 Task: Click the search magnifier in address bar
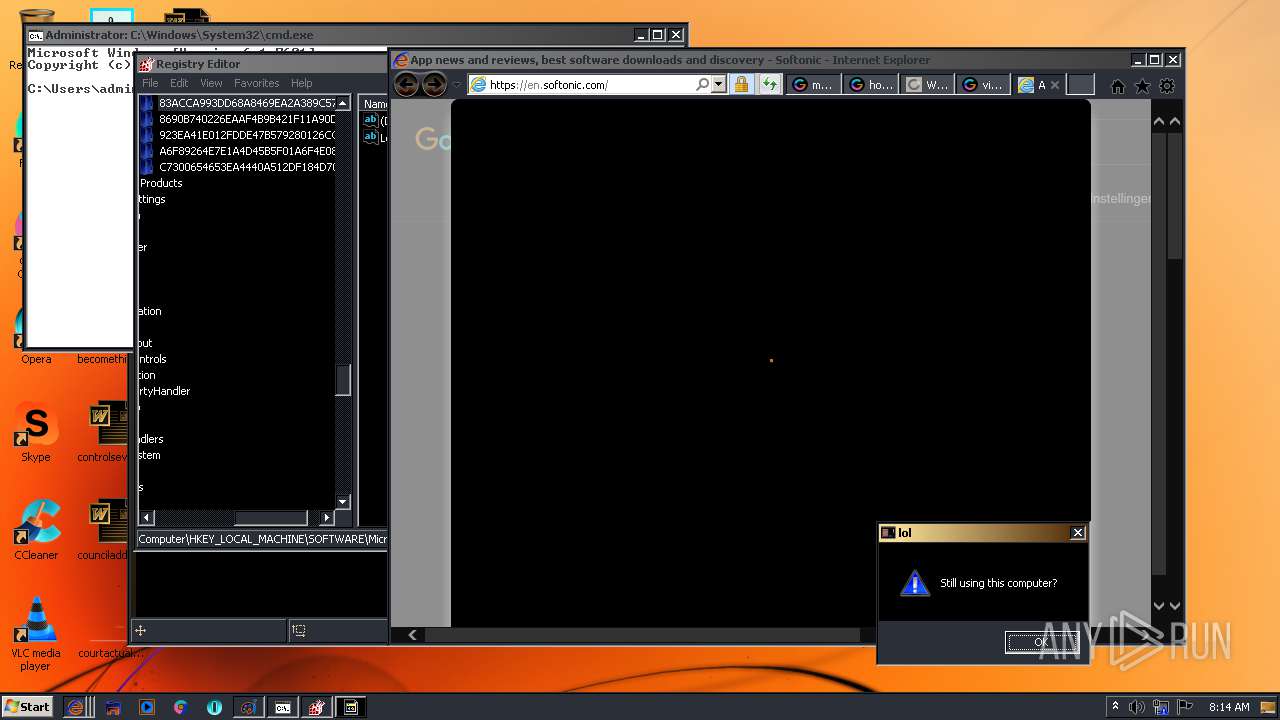click(x=702, y=85)
